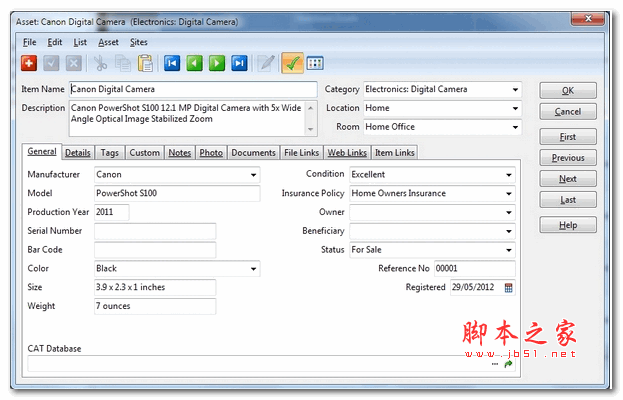
Task: Click the grid view icon in toolbar
Action: [x=315, y=63]
